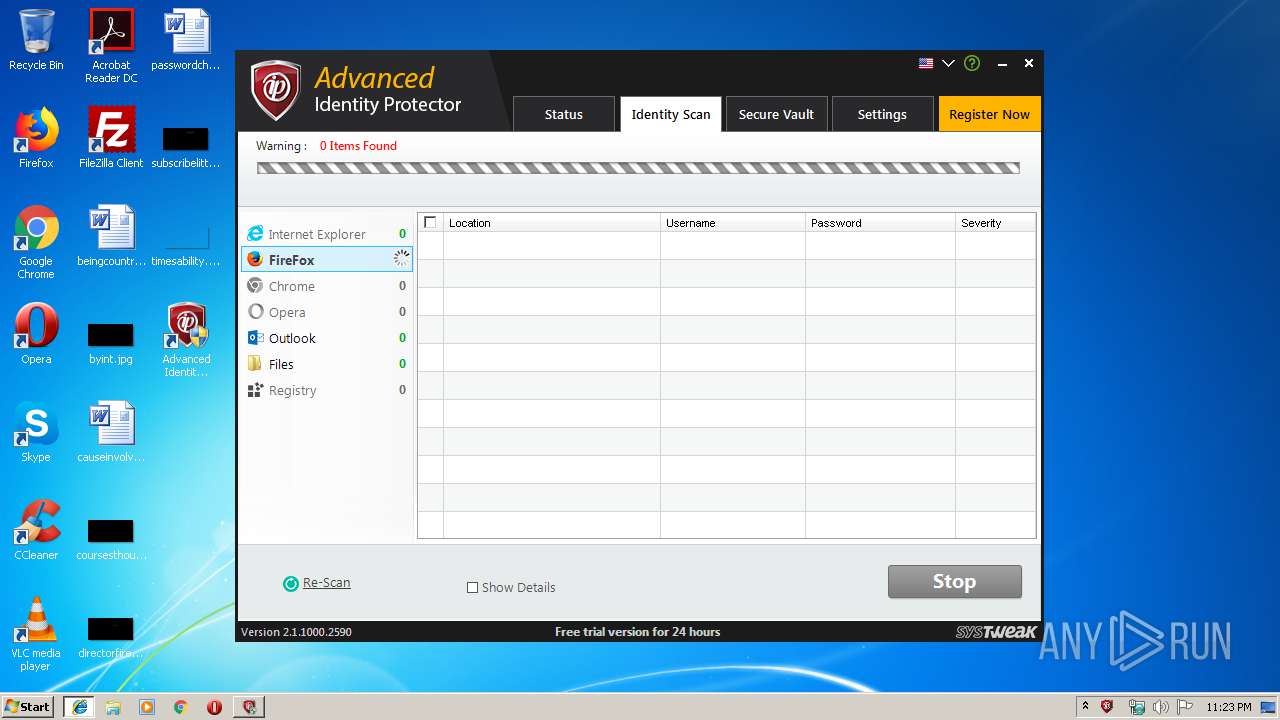
Task: Select Outlook in the scan list
Action: 326,338
